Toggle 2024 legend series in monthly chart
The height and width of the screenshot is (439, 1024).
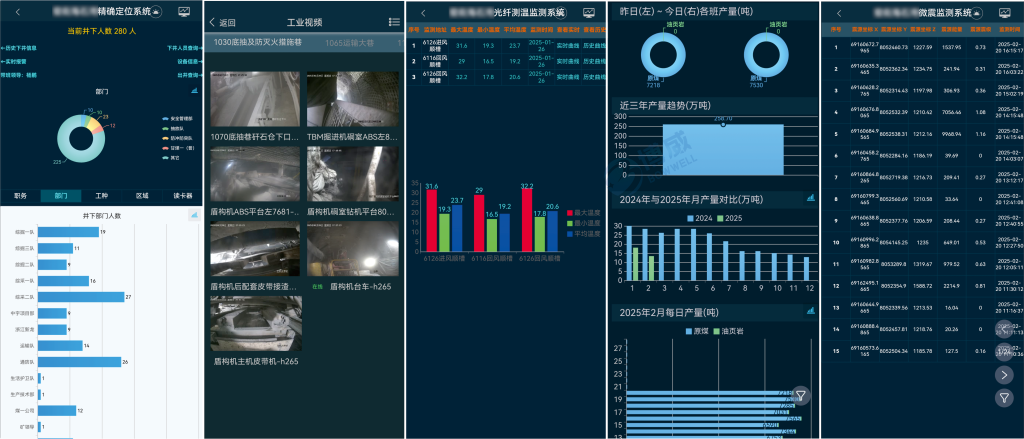[699, 217]
